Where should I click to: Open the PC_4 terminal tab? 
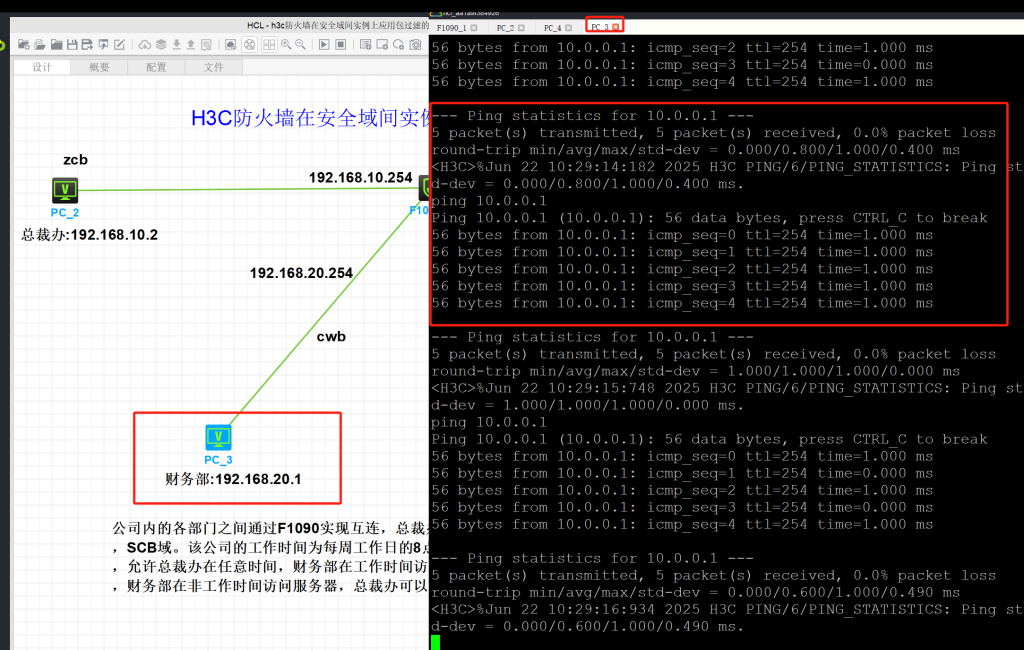[552, 27]
